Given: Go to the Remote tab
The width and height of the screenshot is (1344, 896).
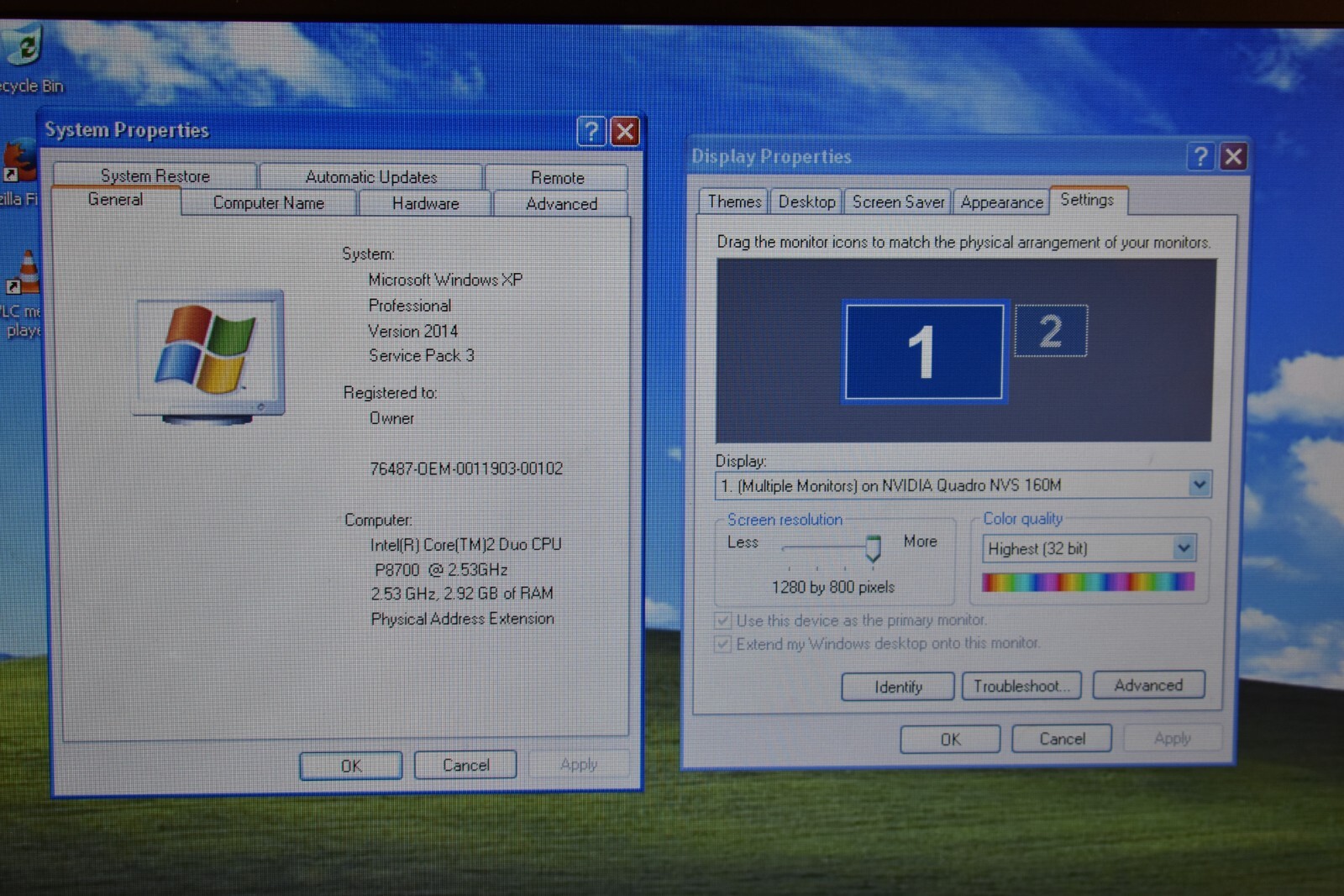Looking at the screenshot, I should (557, 177).
